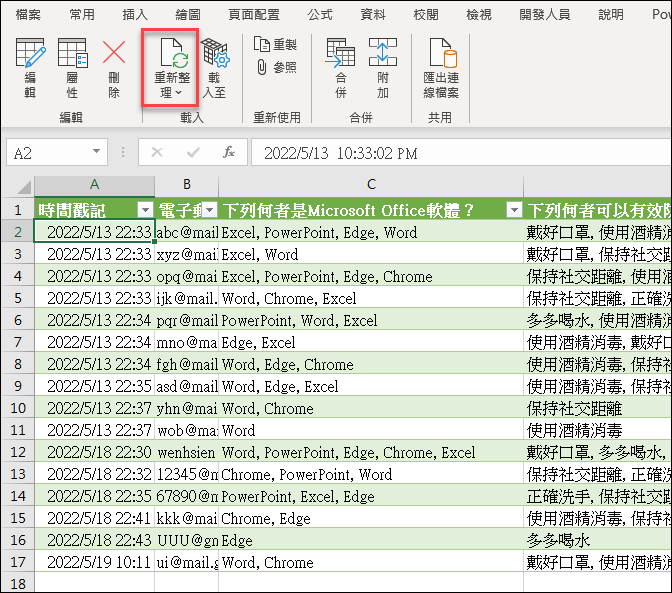
Task: Switch to the 說明 tab
Action: 611,15
